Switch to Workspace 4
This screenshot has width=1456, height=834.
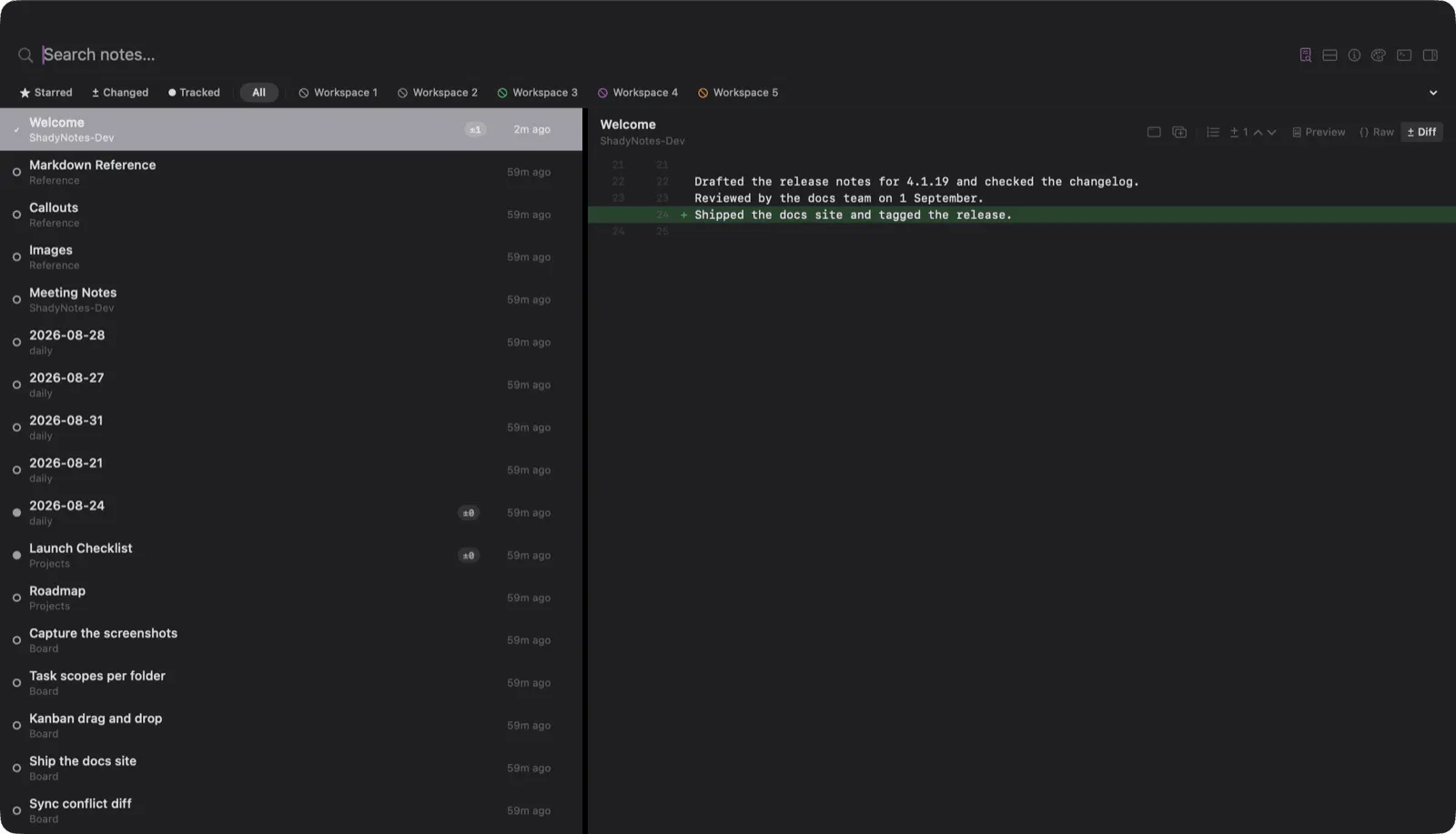(x=637, y=93)
